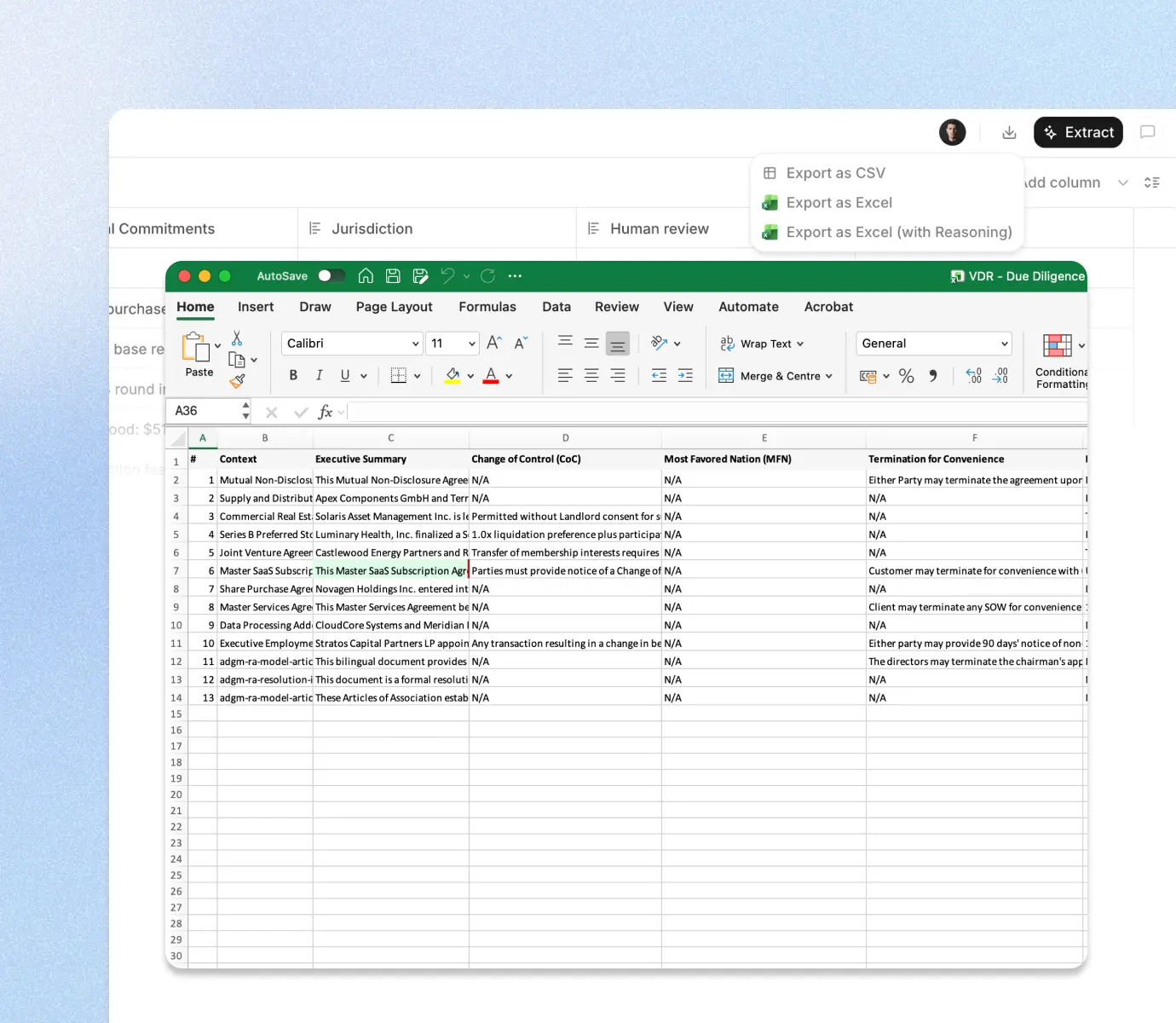This screenshot has height=1023, width=1176.
Task: Click the Center horizontal alignment icon
Action: (x=591, y=375)
